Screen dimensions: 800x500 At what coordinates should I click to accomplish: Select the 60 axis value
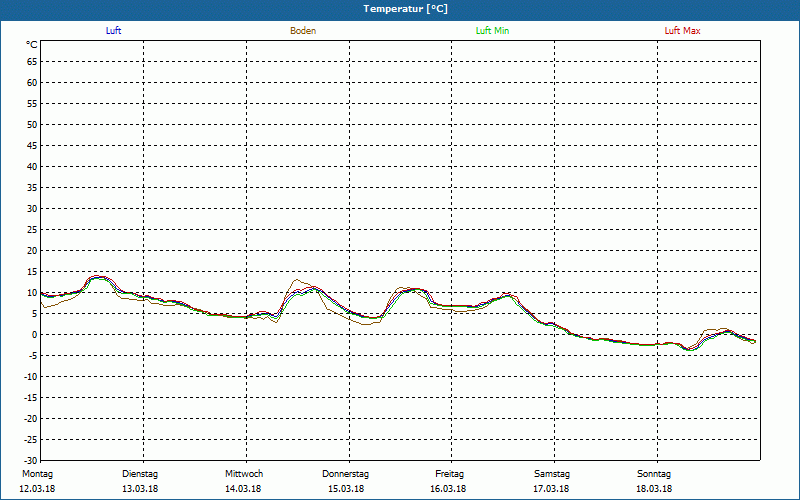pyautogui.click(x=32, y=83)
